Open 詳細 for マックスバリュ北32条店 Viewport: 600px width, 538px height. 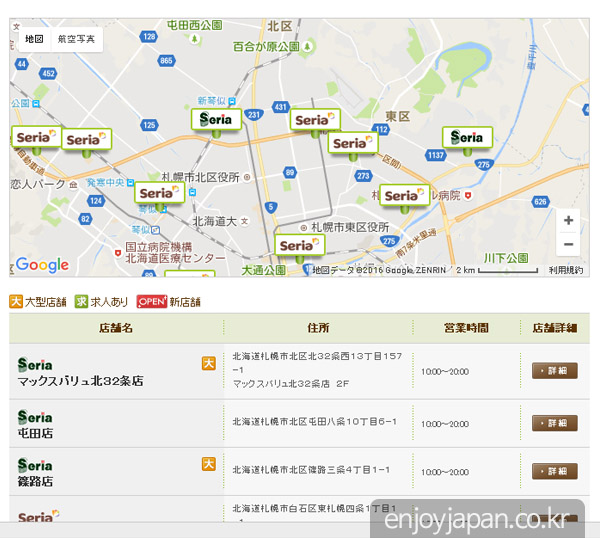click(x=554, y=371)
